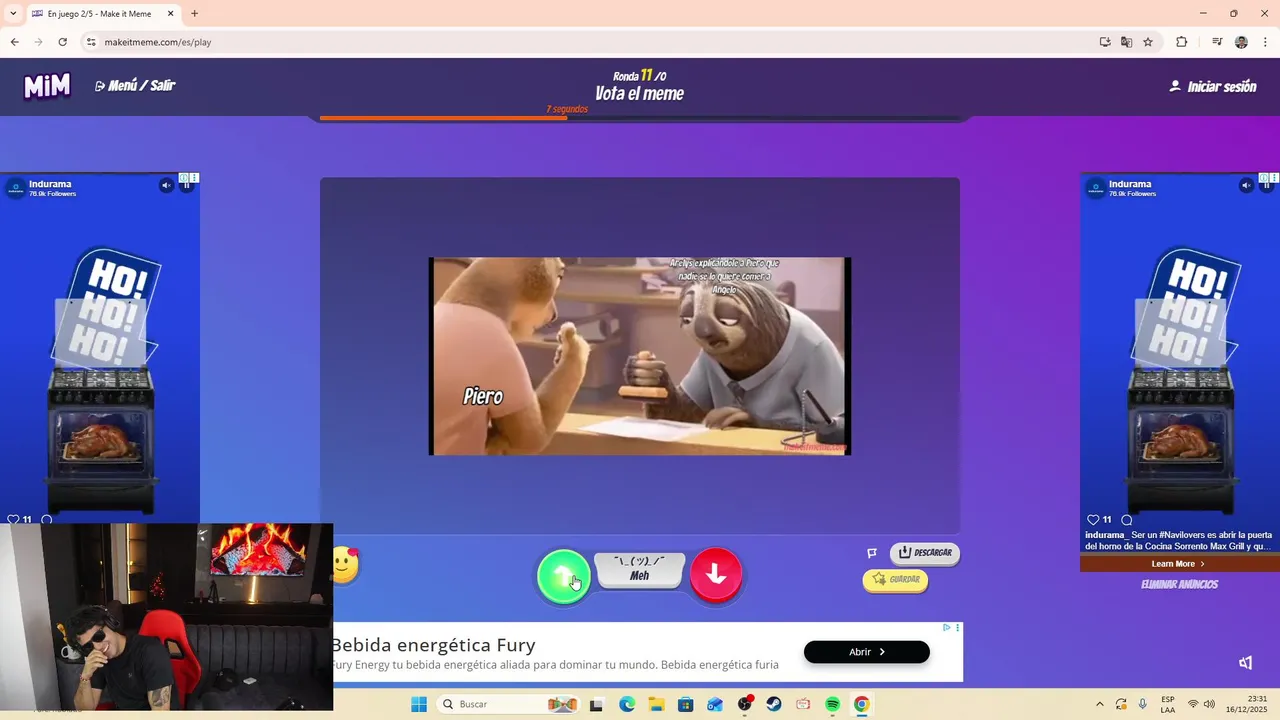Open Menú / Salir

pos(135,86)
